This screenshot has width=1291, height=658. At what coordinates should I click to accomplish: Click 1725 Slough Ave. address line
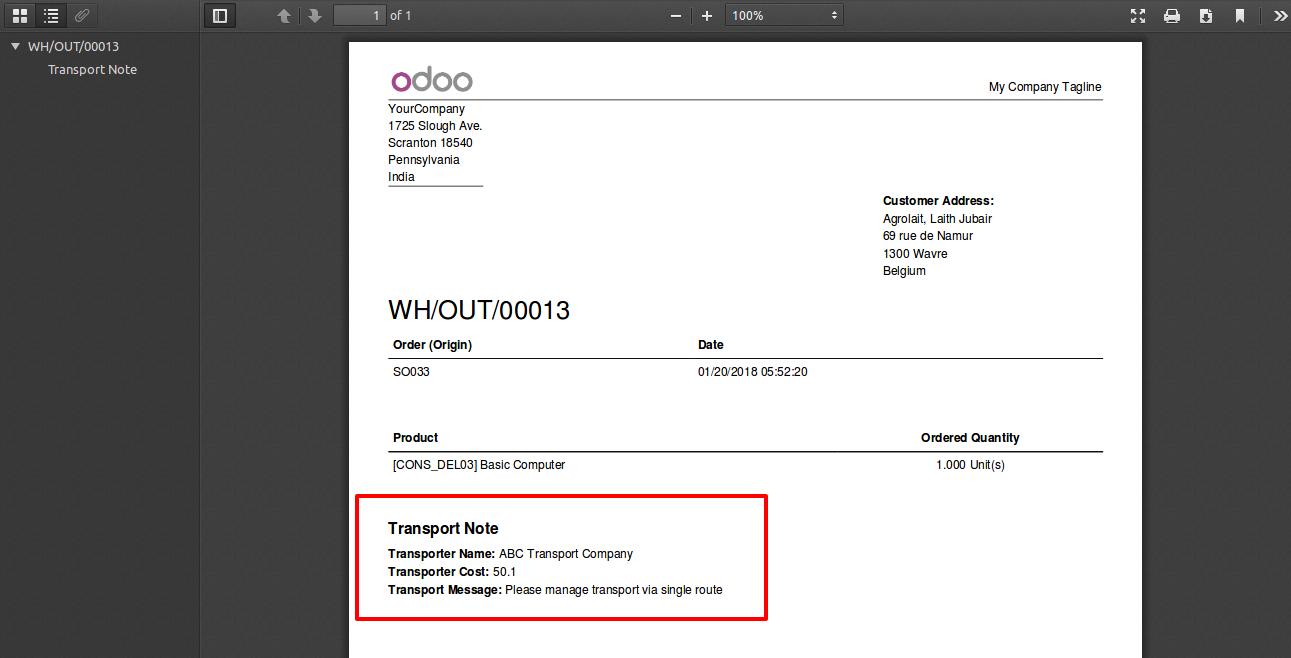pos(435,125)
